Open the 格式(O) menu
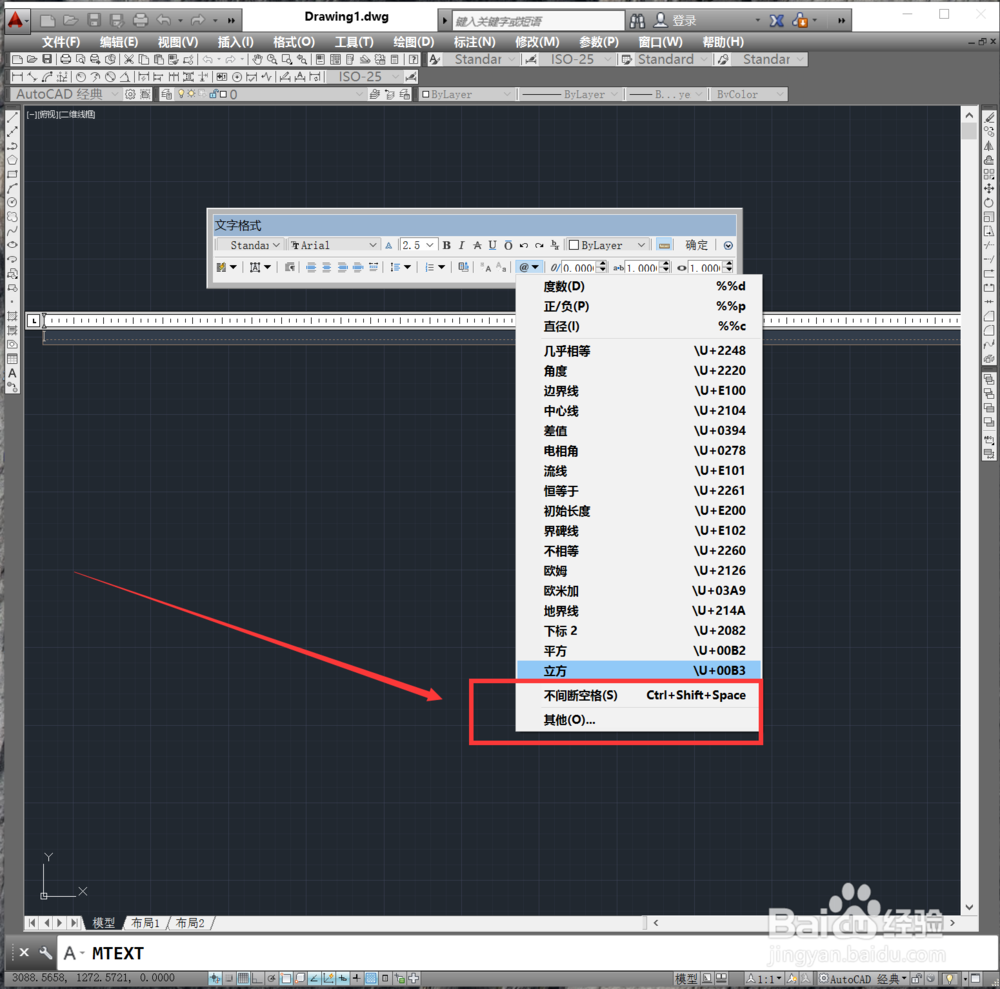Screen dimensions: 1000x989 point(294,42)
